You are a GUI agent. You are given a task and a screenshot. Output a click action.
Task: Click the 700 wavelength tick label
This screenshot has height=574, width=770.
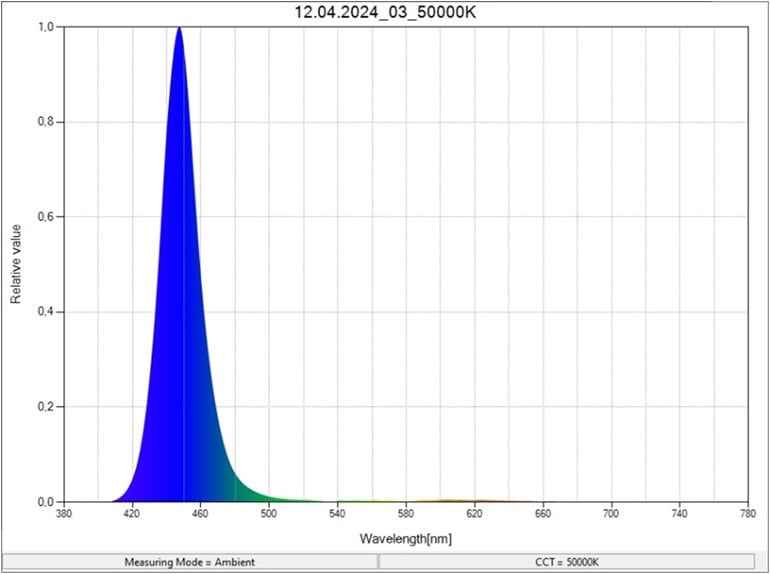(x=611, y=514)
